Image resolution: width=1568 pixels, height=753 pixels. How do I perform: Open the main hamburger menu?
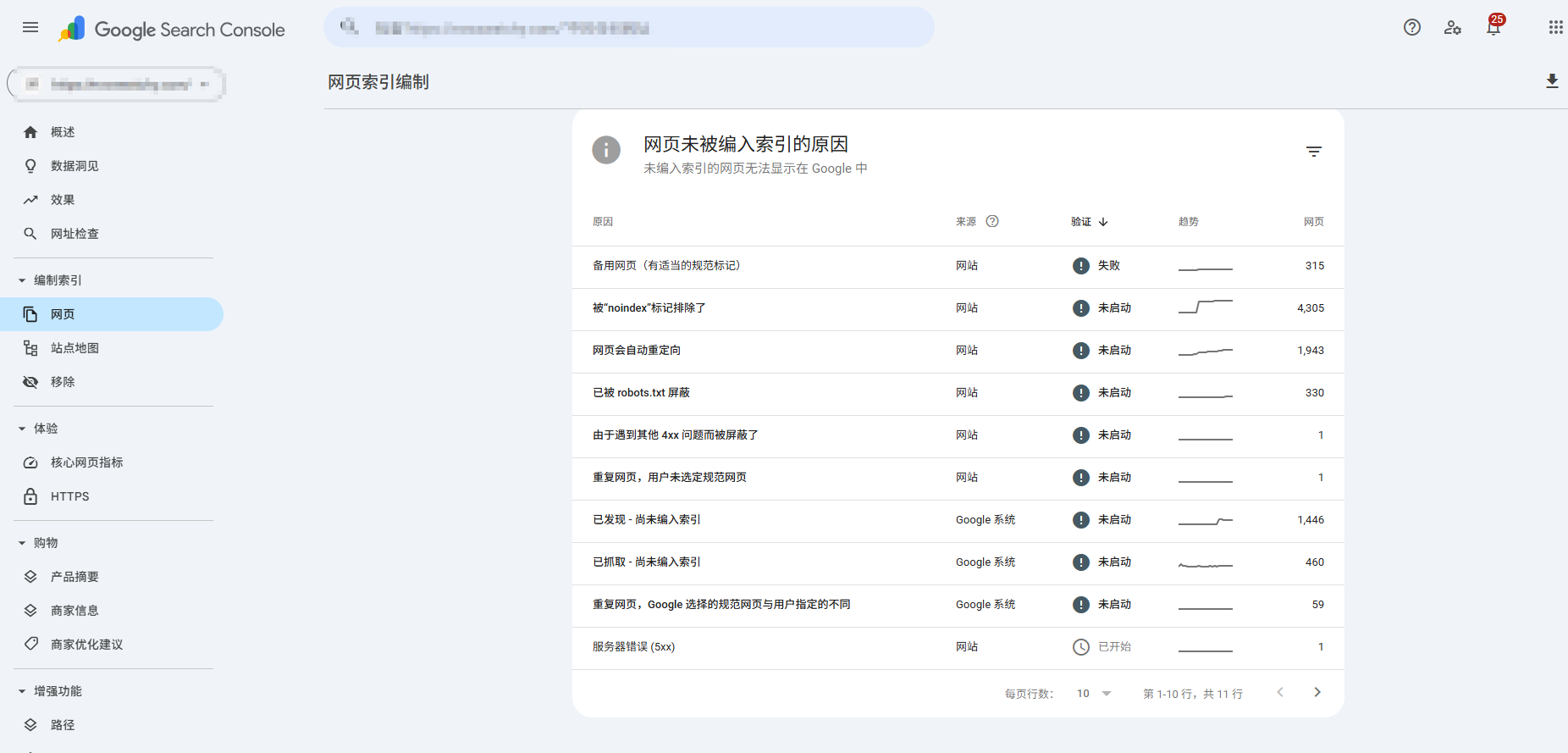30,27
